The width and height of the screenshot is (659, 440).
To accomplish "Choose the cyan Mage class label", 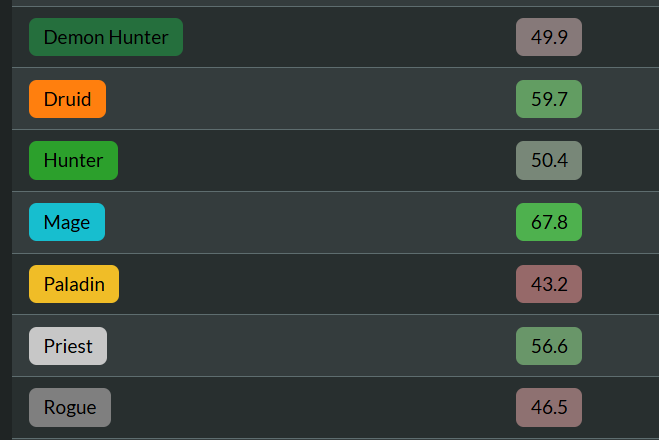I will pos(67,222).
